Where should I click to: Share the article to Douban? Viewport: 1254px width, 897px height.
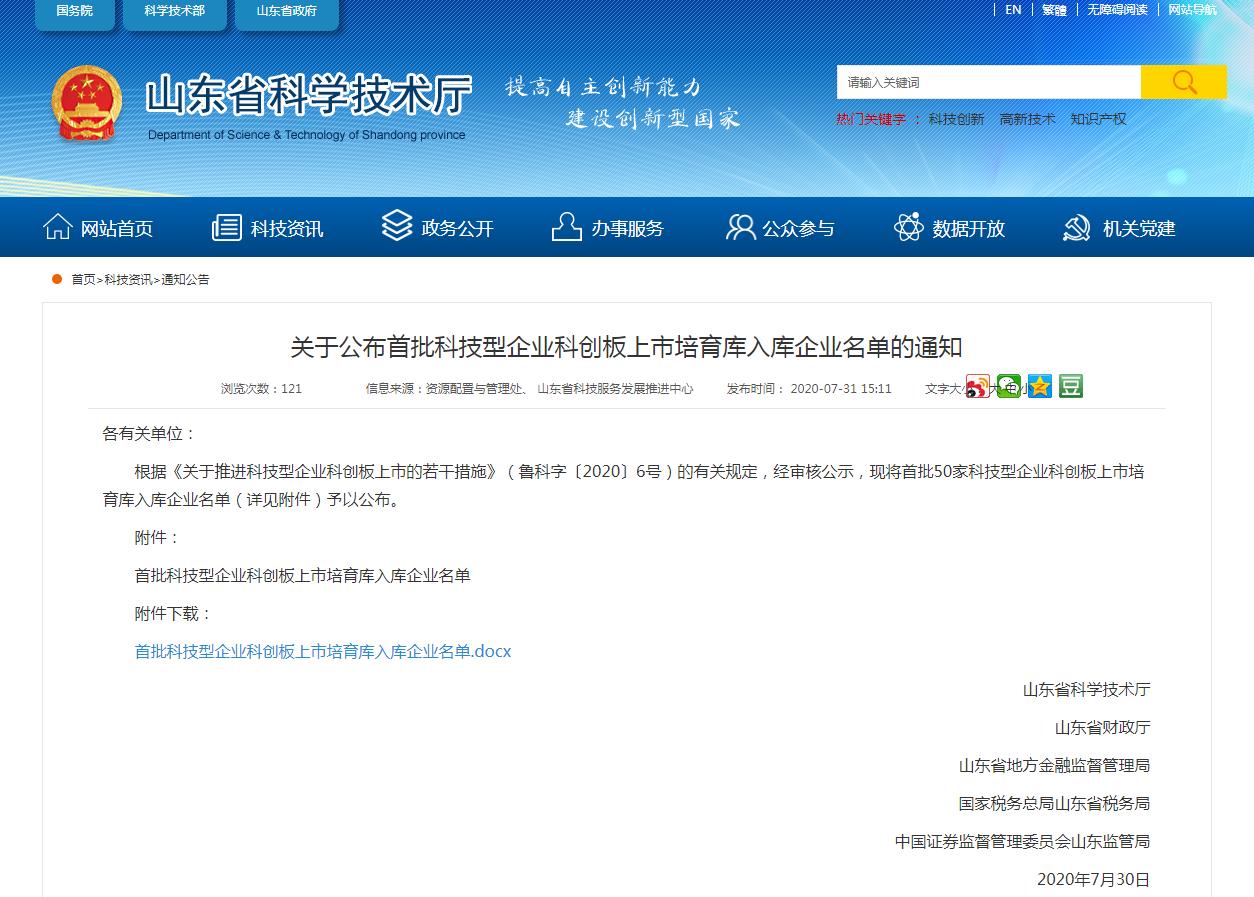tap(1071, 386)
